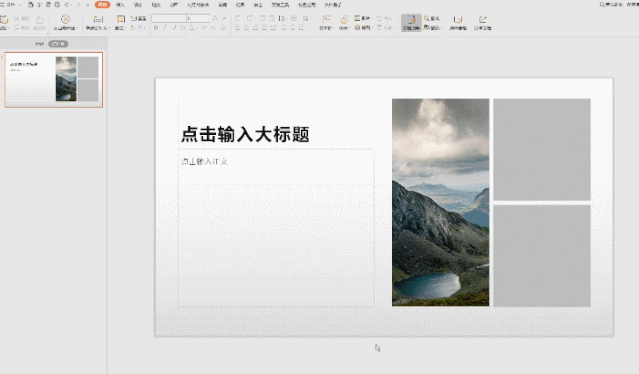
Task: Open the Slide Show ribbon tab
Action: 198,5
